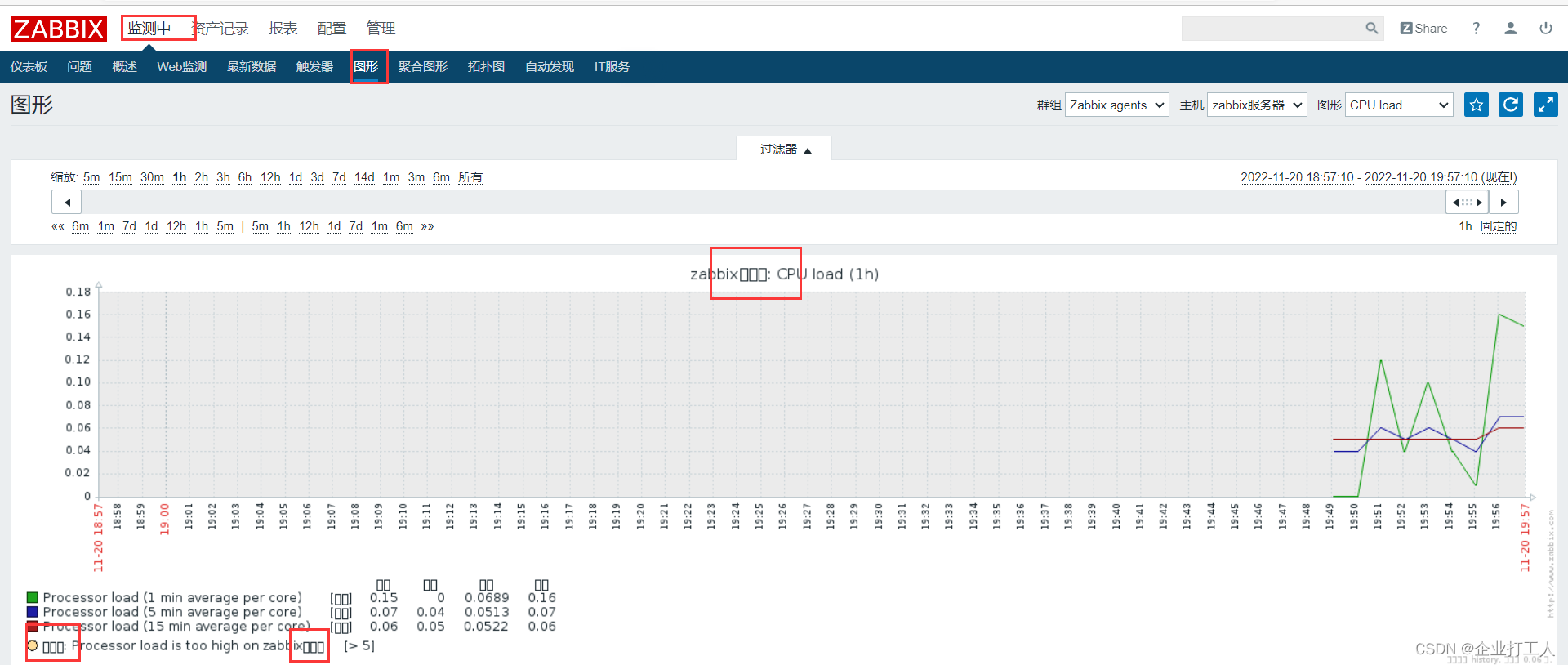
Task: Open the Zabbix Share link
Action: click(x=1423, y=29)
